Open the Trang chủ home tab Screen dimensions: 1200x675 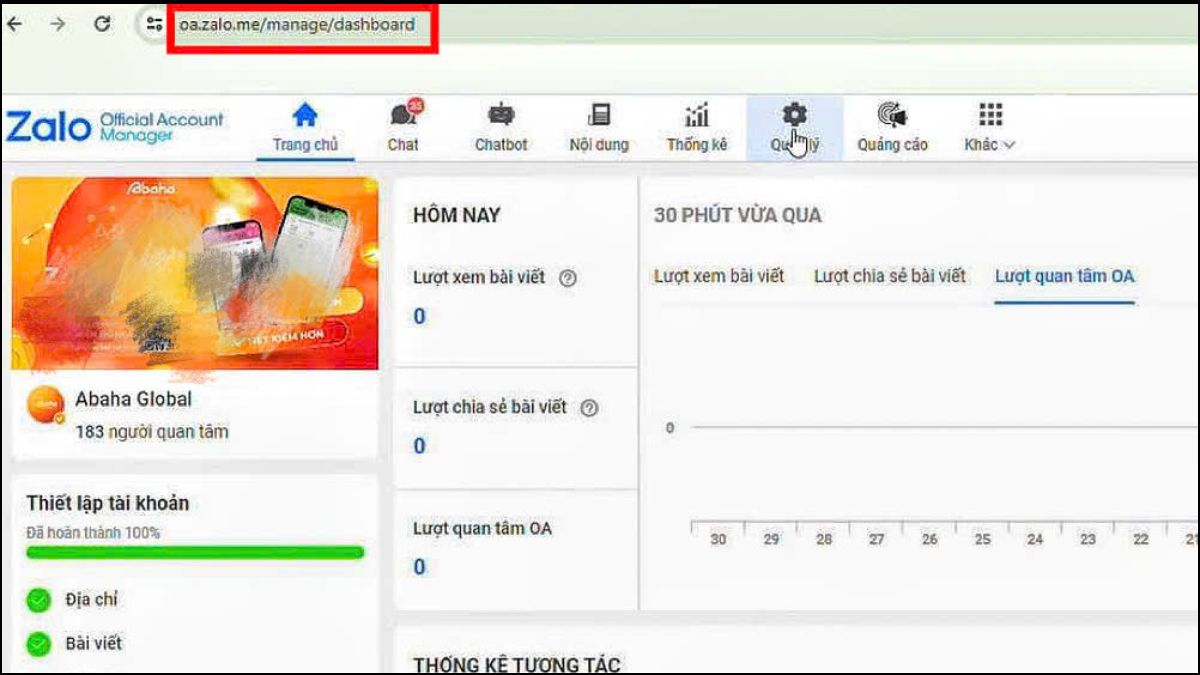pyautogui.click(x=305, y=128)
